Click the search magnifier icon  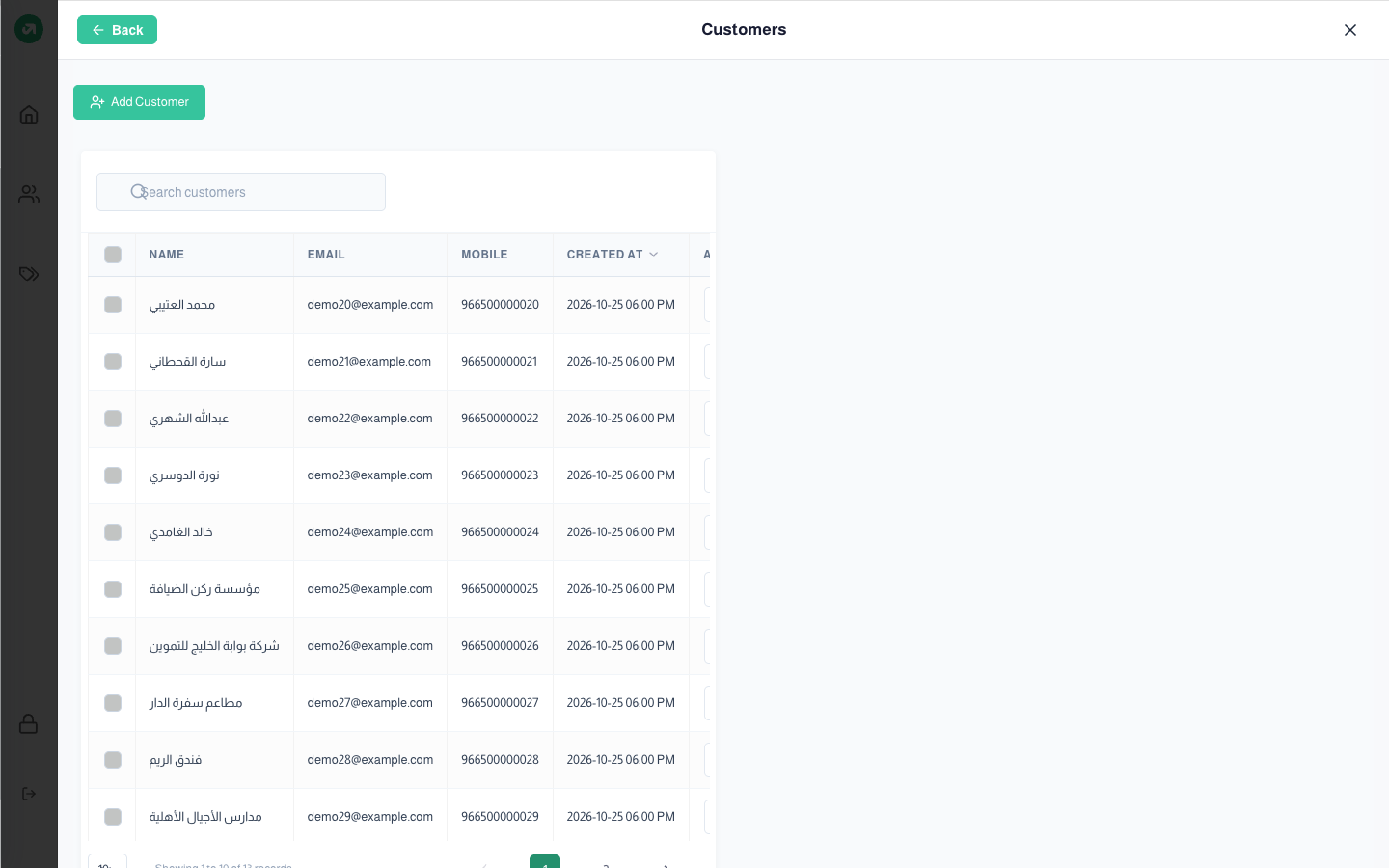139,192
